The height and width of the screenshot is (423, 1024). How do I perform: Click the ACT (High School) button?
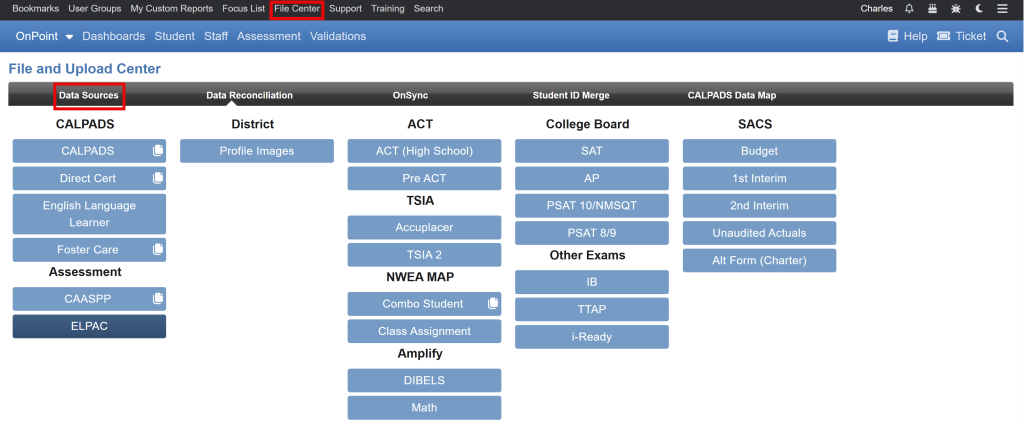(424, 151)
